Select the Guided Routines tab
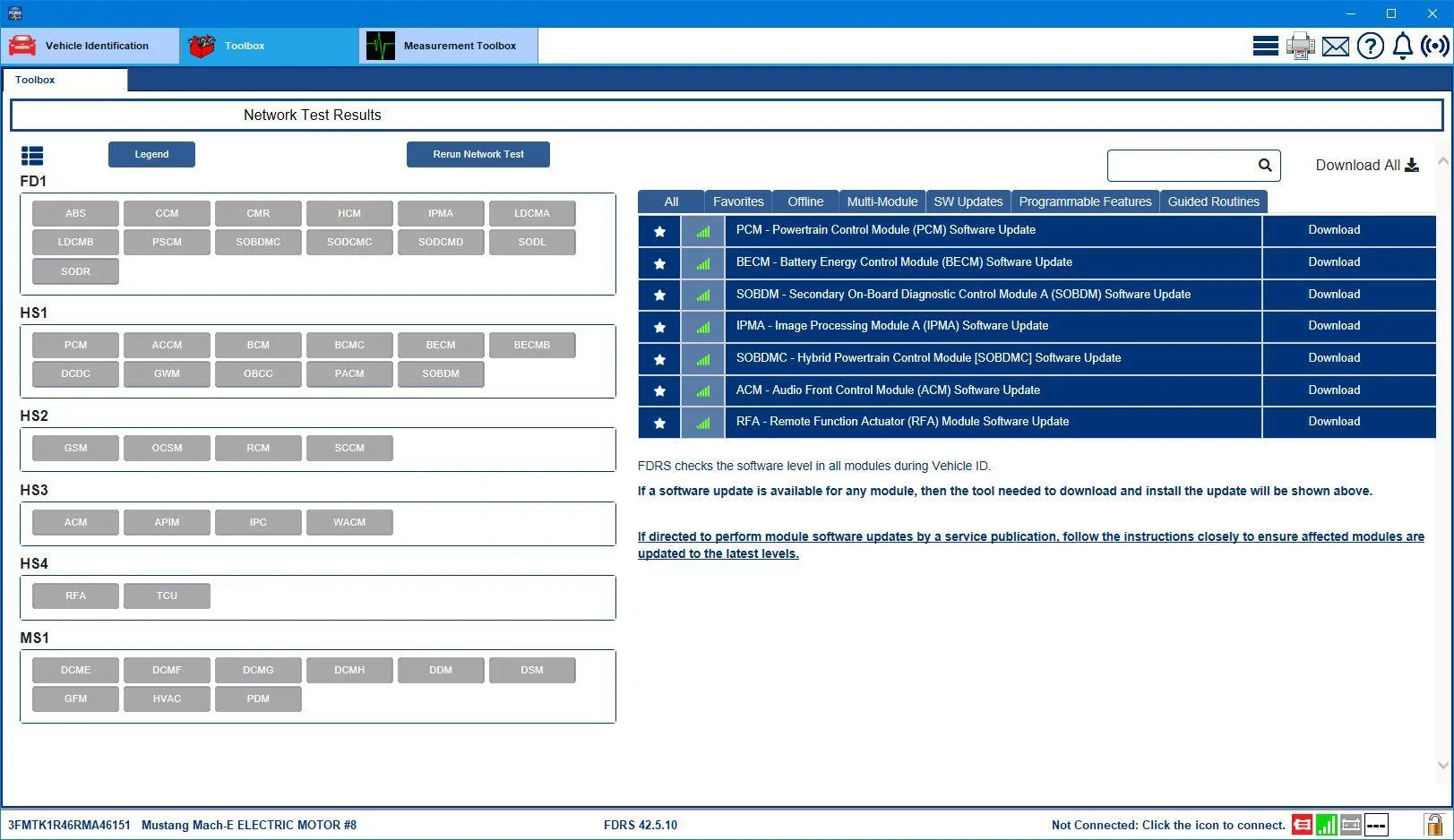The image size is (1454, 840). click(1214, 201)
